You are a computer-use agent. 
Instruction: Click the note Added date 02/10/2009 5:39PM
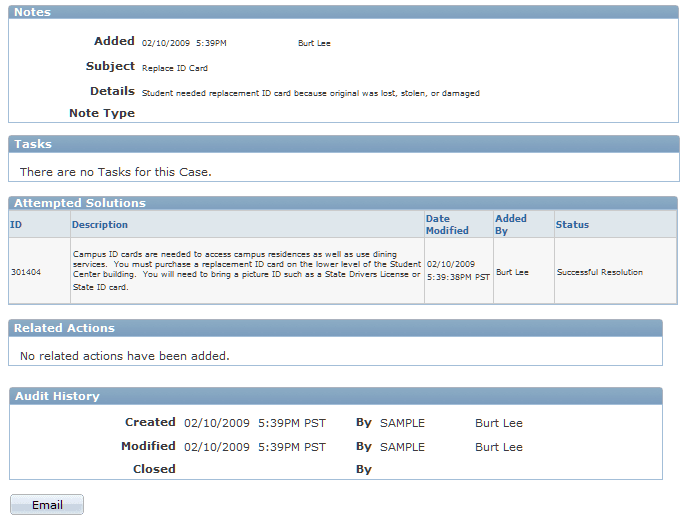tap(184, 43)
